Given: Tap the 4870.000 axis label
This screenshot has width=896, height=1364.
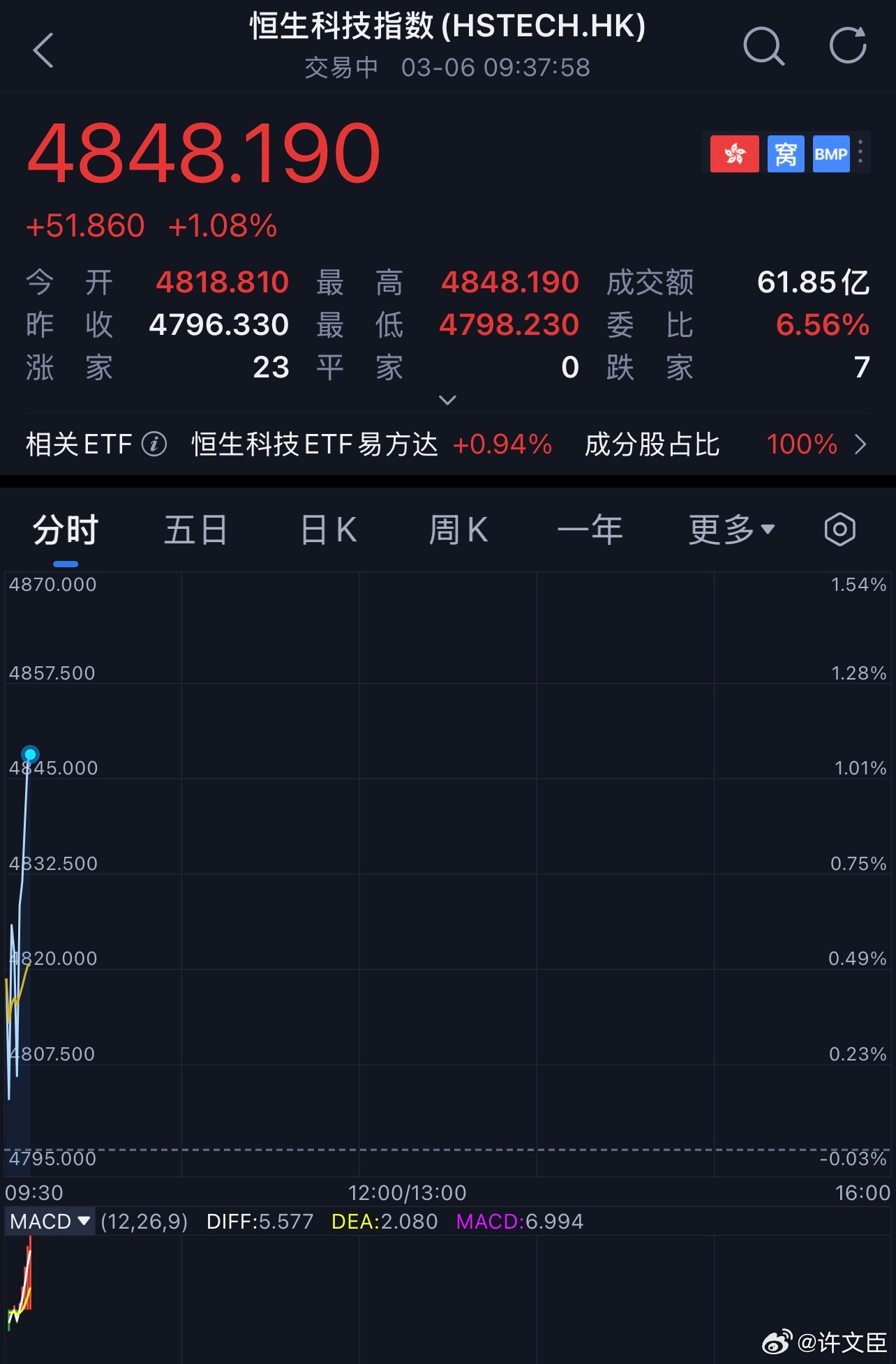Looking at the screenshot, I should point(52,585).
